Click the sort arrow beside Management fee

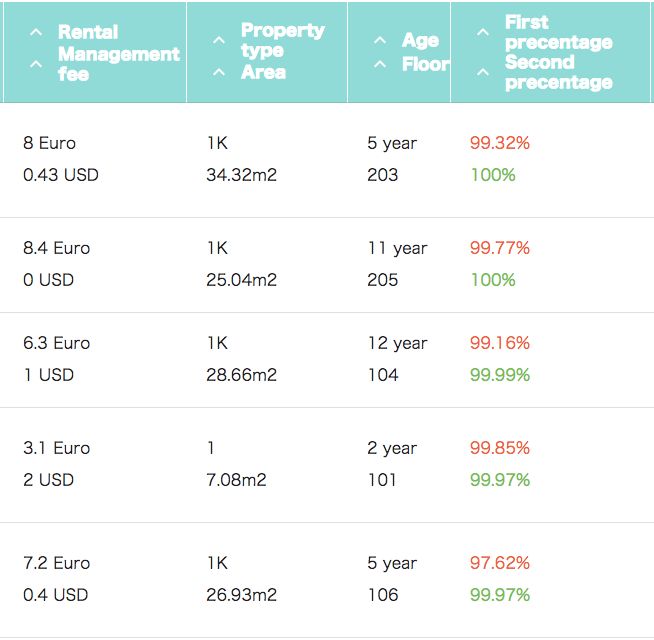[36, 64]
